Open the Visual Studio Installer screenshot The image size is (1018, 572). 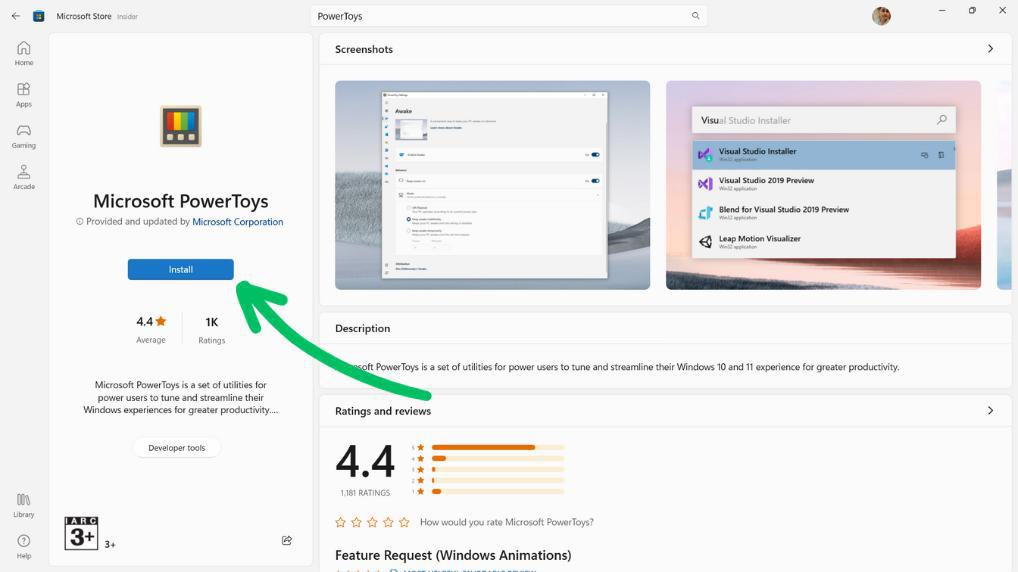tap(823, 185)
